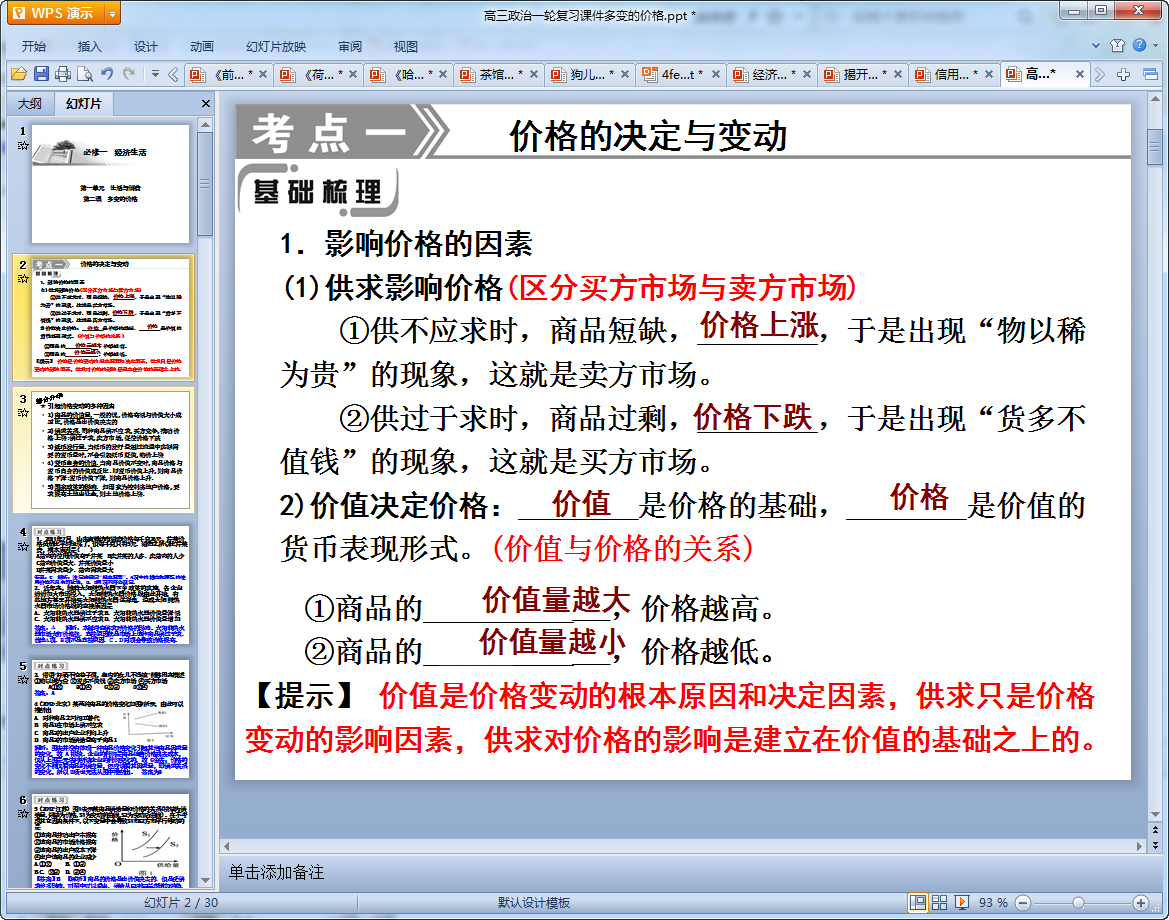Click the animation star icon under slide 5
The width and height of the screenshot is (1169, 920).
23,680
